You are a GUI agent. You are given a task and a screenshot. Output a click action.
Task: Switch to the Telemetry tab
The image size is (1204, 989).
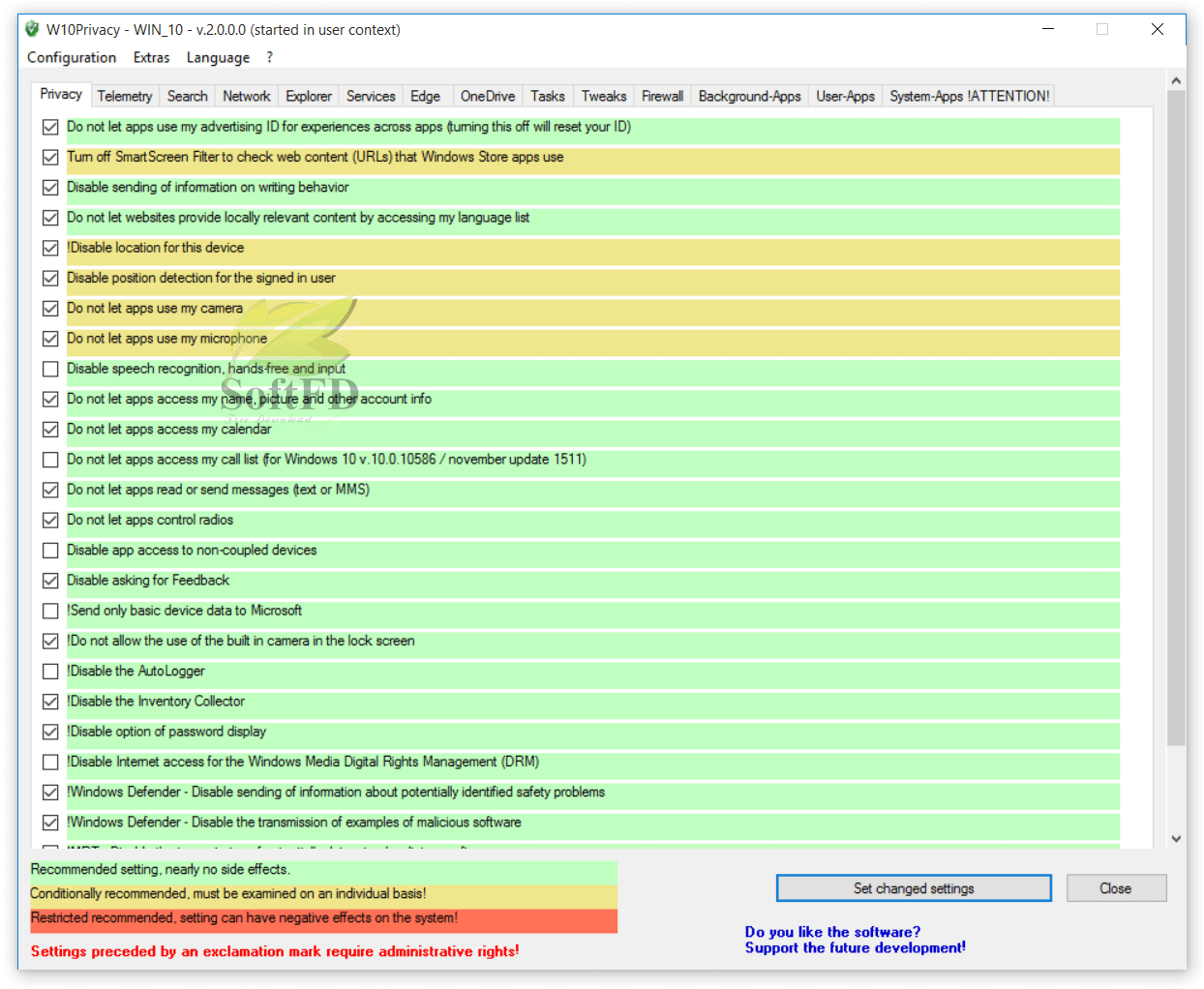tap(125, 96)
